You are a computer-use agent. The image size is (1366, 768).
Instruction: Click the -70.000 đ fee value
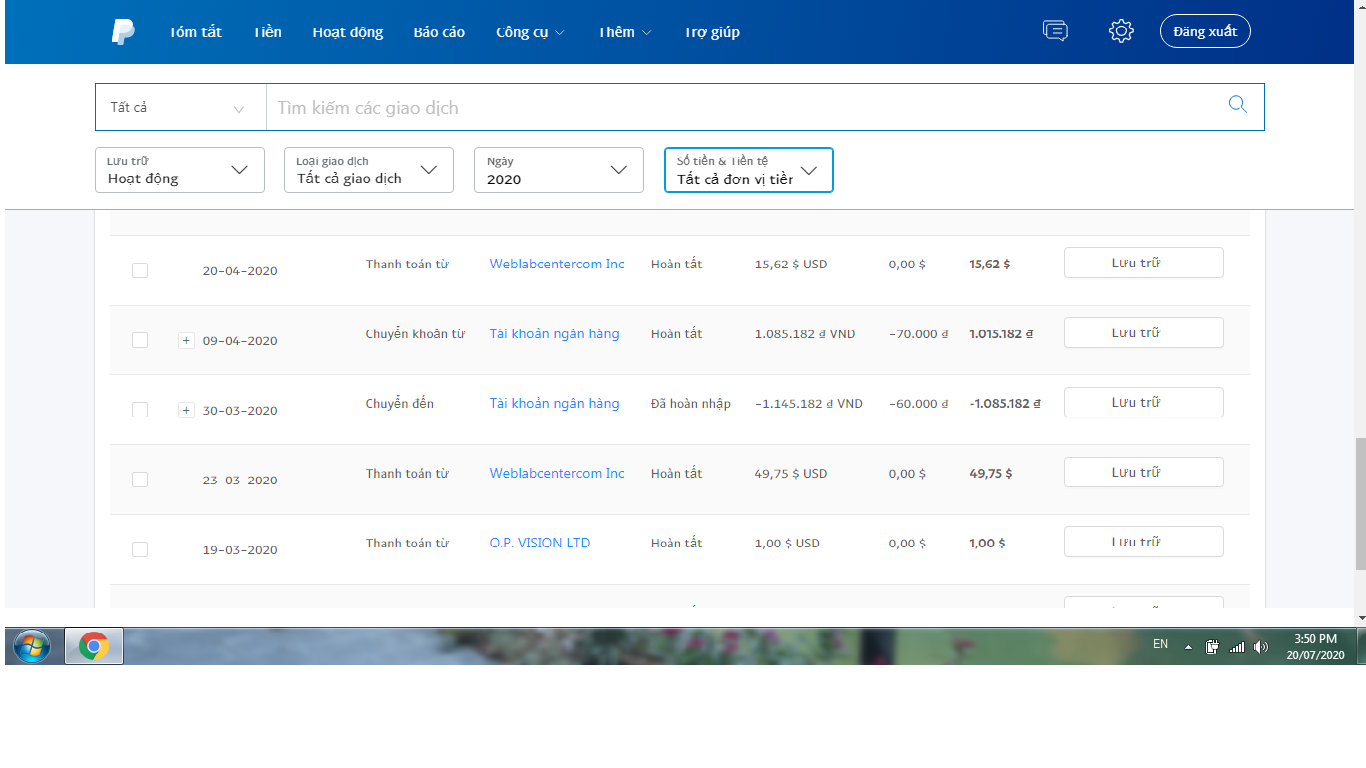point(918,334)
